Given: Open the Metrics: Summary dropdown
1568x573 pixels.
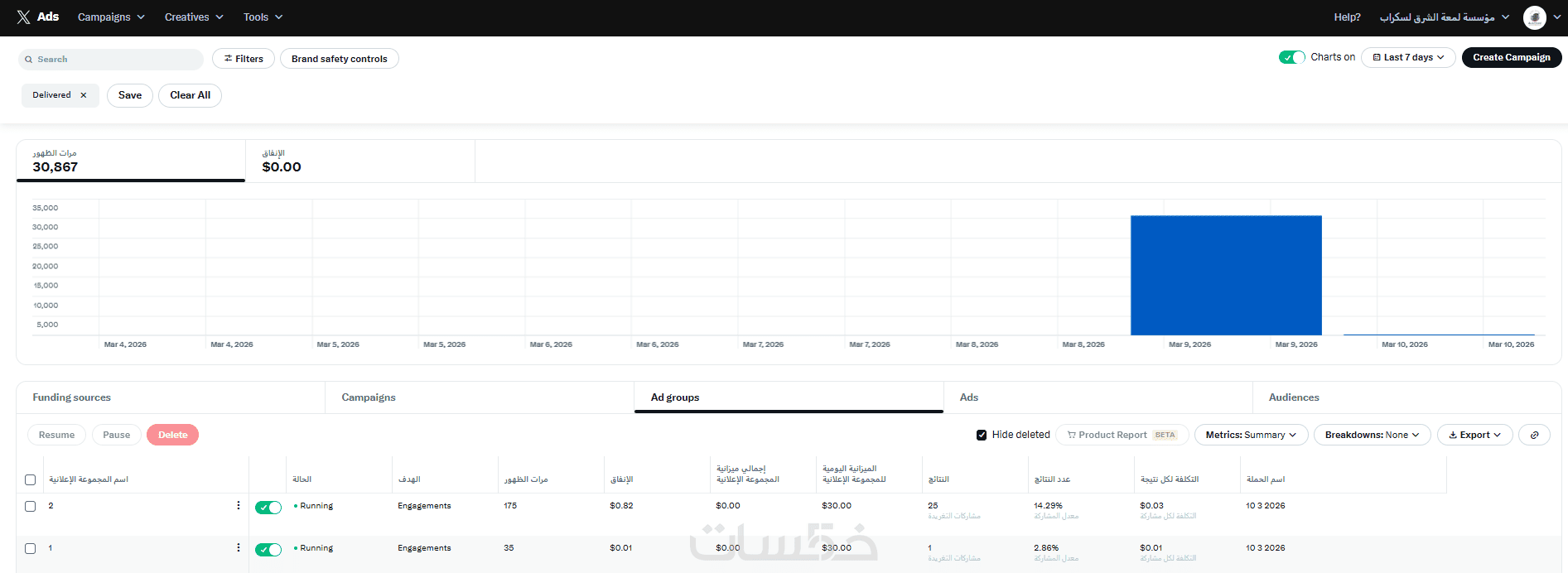Looking at the screenshot, I should [x=1251, y=435].
